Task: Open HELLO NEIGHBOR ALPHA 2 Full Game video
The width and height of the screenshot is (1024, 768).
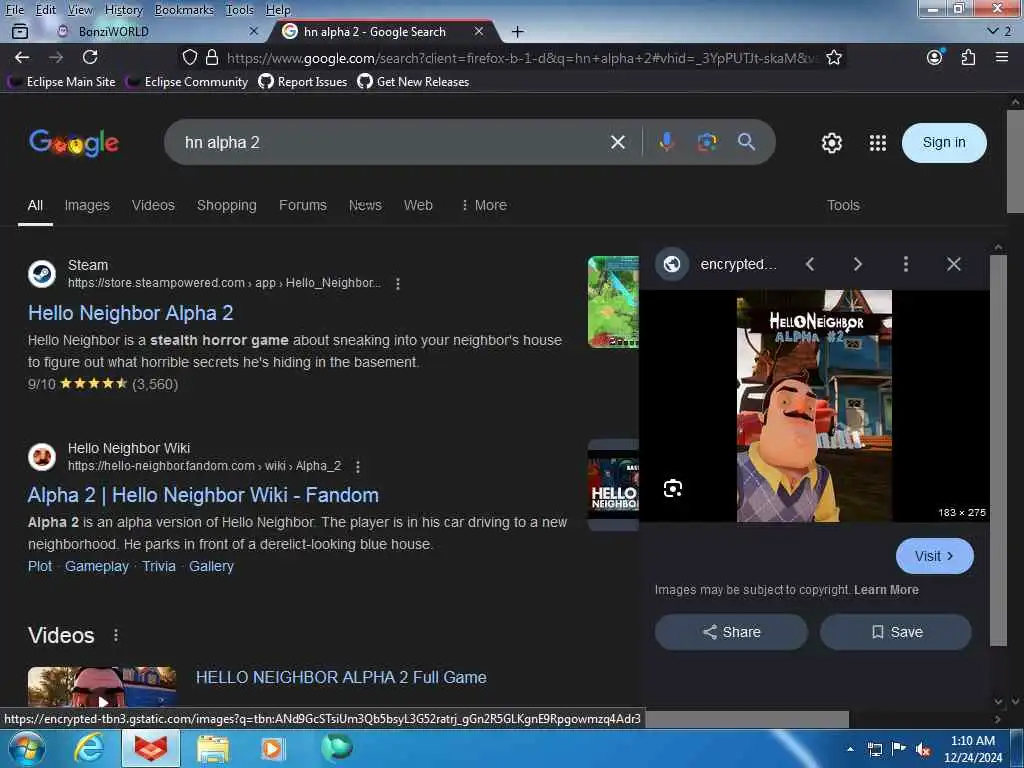Action: coord(341,677)
